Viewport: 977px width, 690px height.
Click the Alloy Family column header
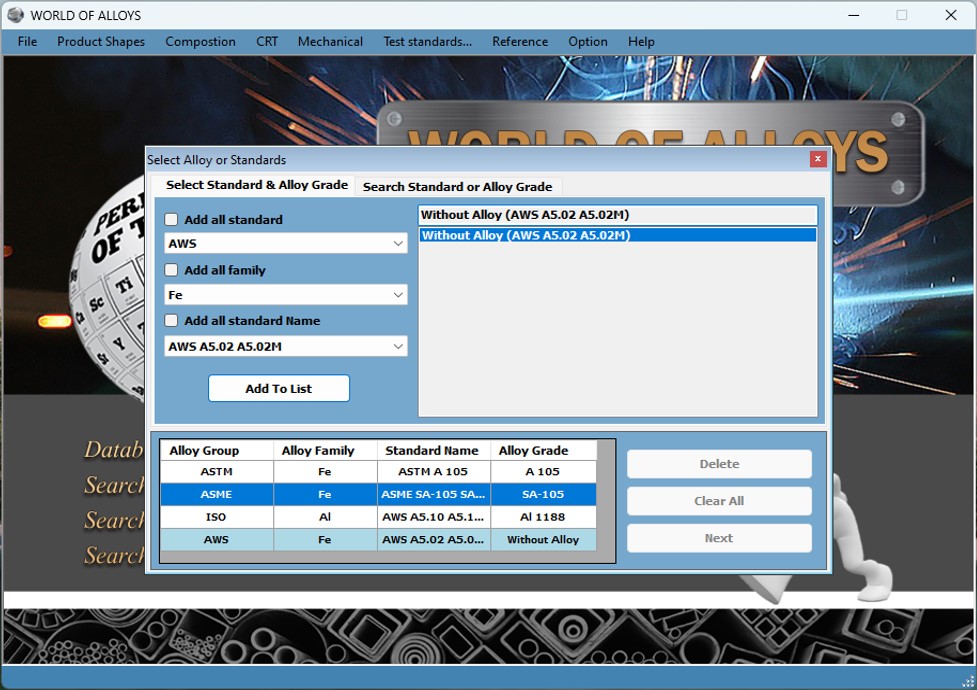pos(325,451)
